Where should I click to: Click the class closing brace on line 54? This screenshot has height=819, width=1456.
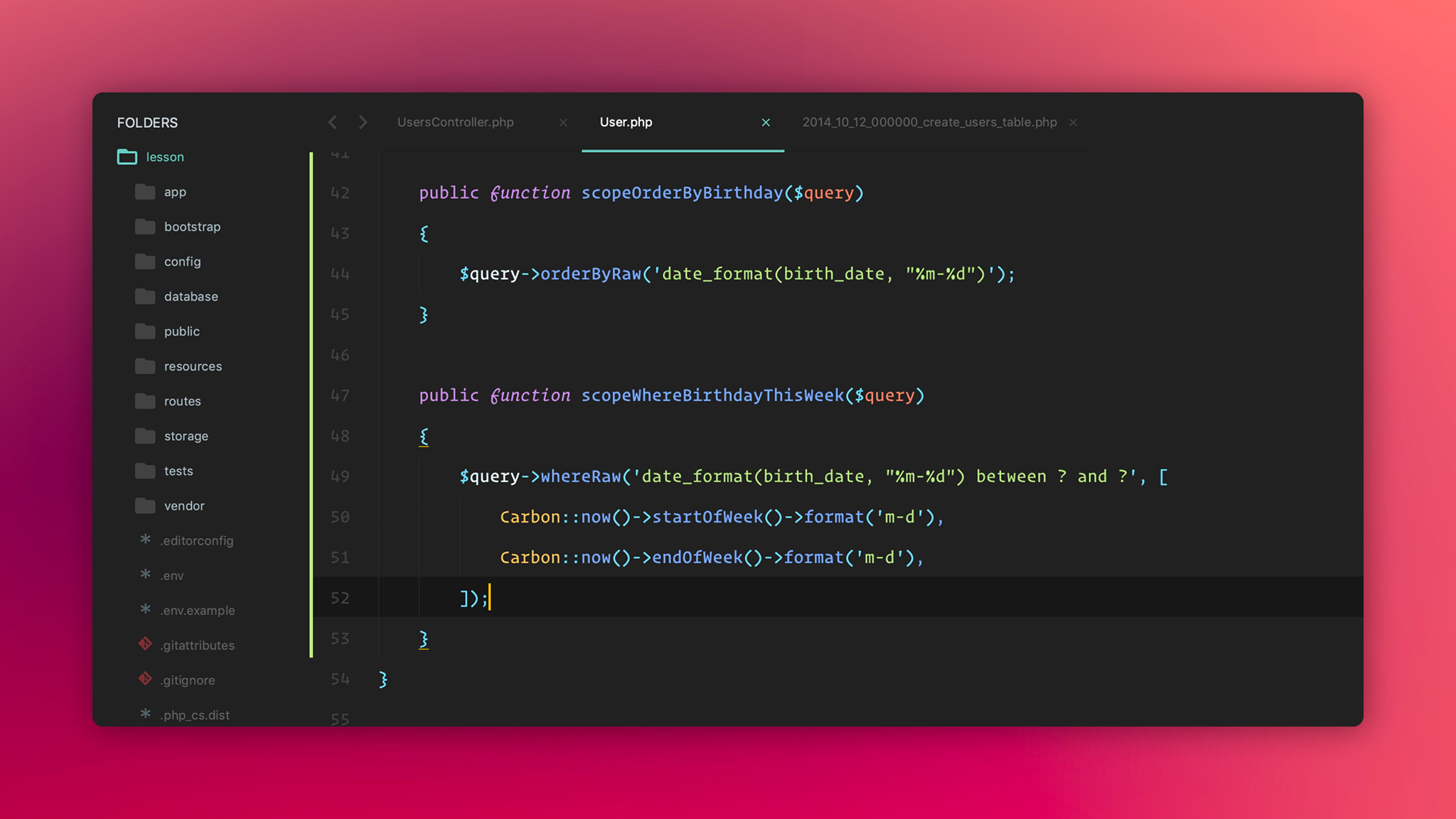pyautogui.click(x=383, y=680)
